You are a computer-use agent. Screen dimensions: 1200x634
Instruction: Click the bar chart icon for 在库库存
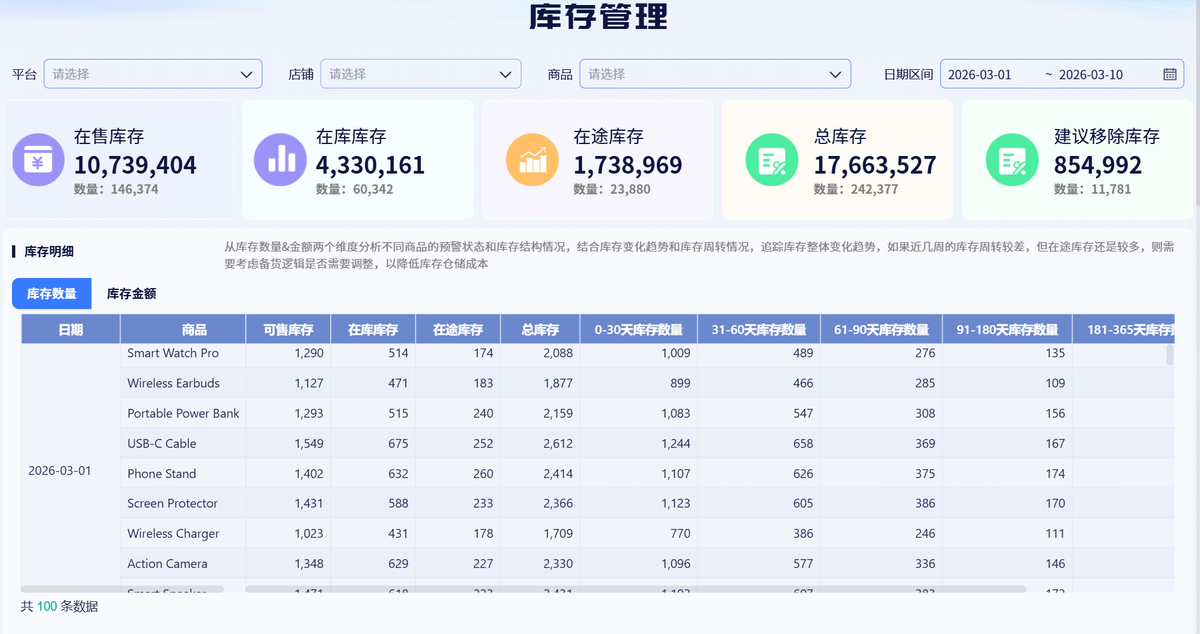(281, 160)
